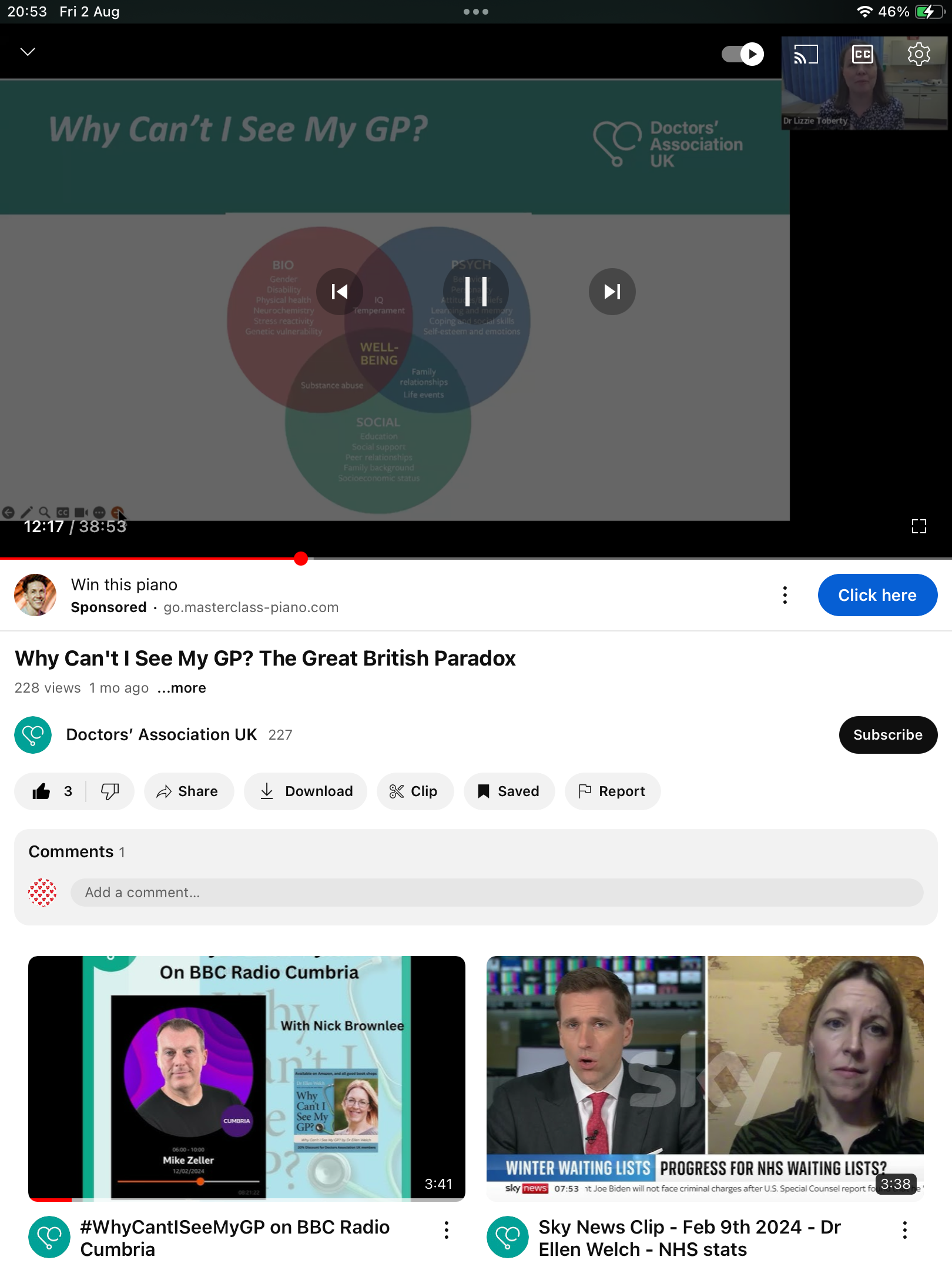
Task: Tap the red progress scrubber
Action: pyautogui.click(x=301, y=559)
